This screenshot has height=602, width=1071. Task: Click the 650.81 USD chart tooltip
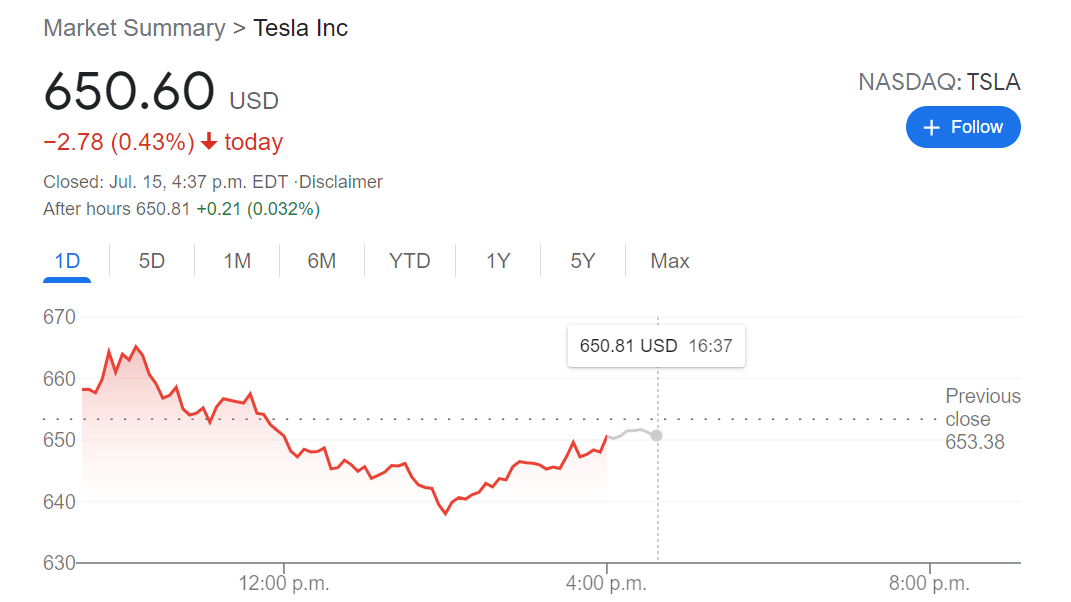656,346
